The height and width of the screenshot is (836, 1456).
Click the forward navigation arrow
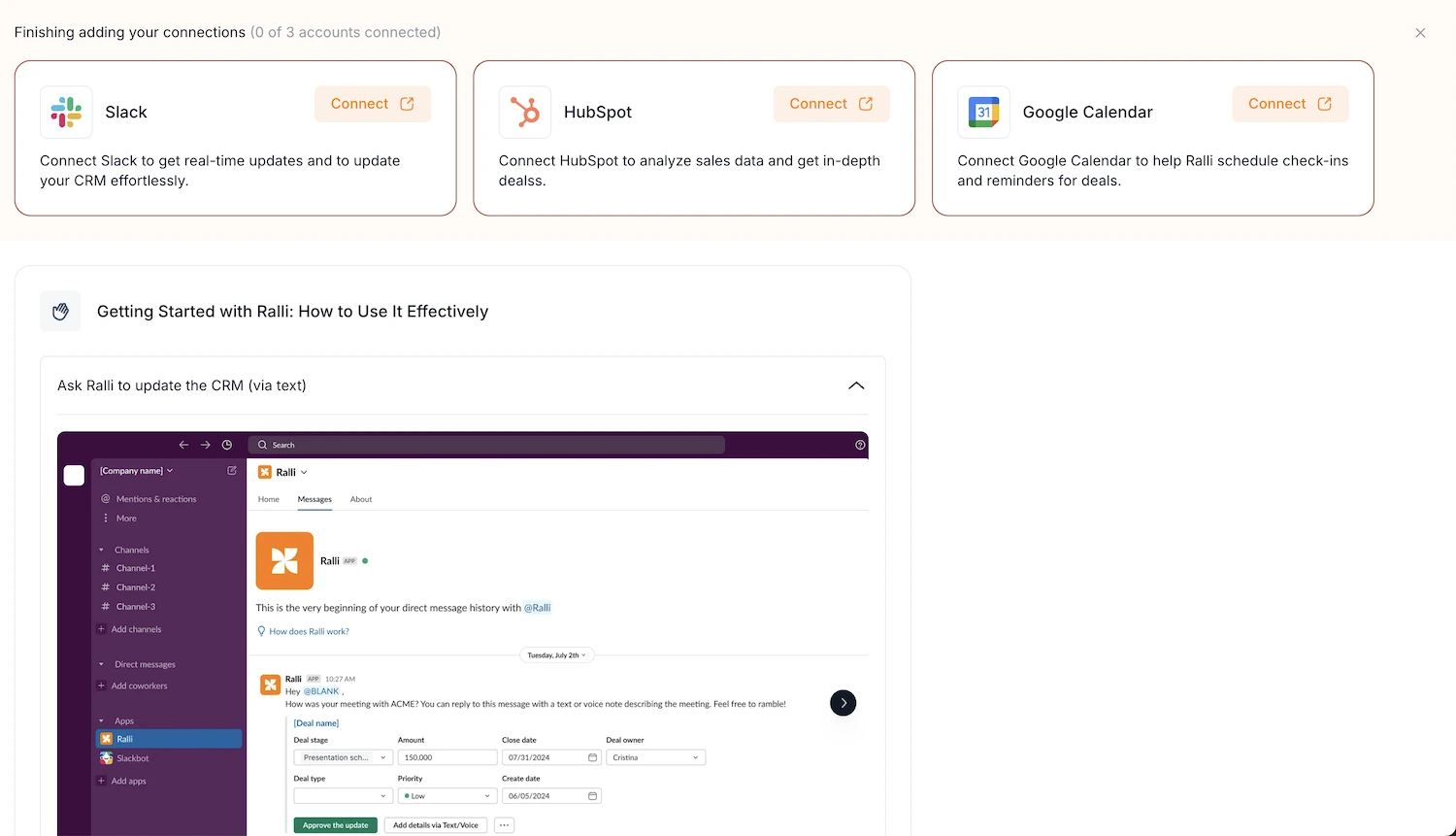point(205,444)
